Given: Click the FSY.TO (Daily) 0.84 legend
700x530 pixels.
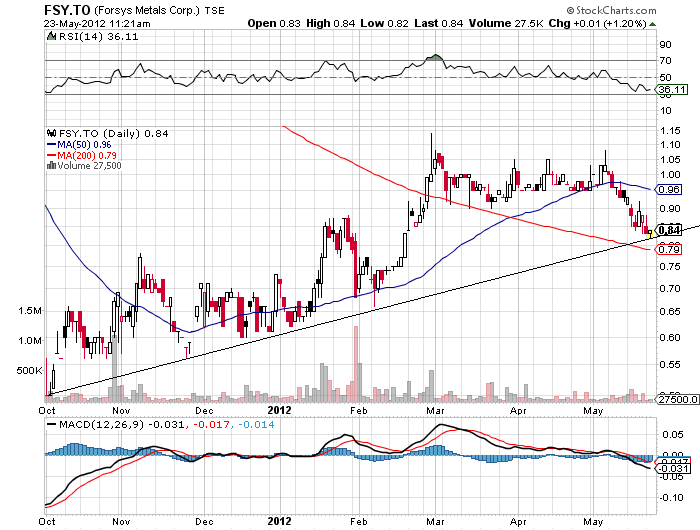Looking at the screenshot, I should point(114,134).
